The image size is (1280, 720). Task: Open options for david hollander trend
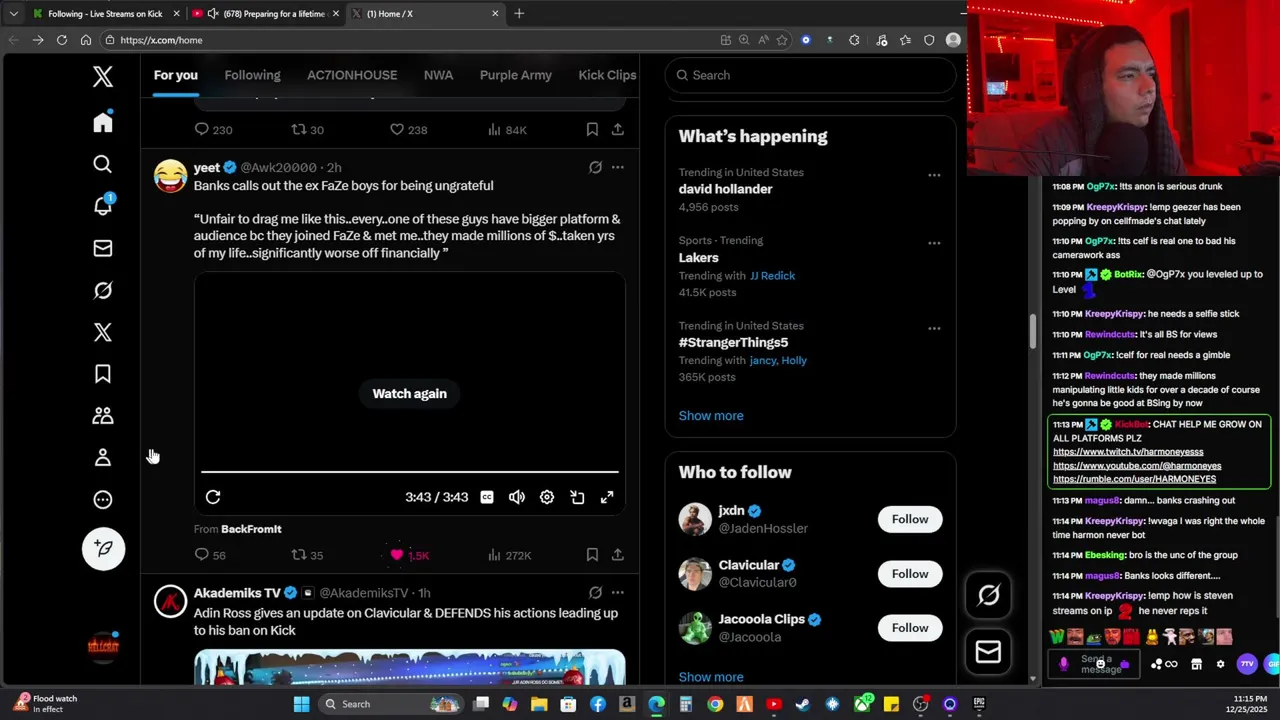934,175
